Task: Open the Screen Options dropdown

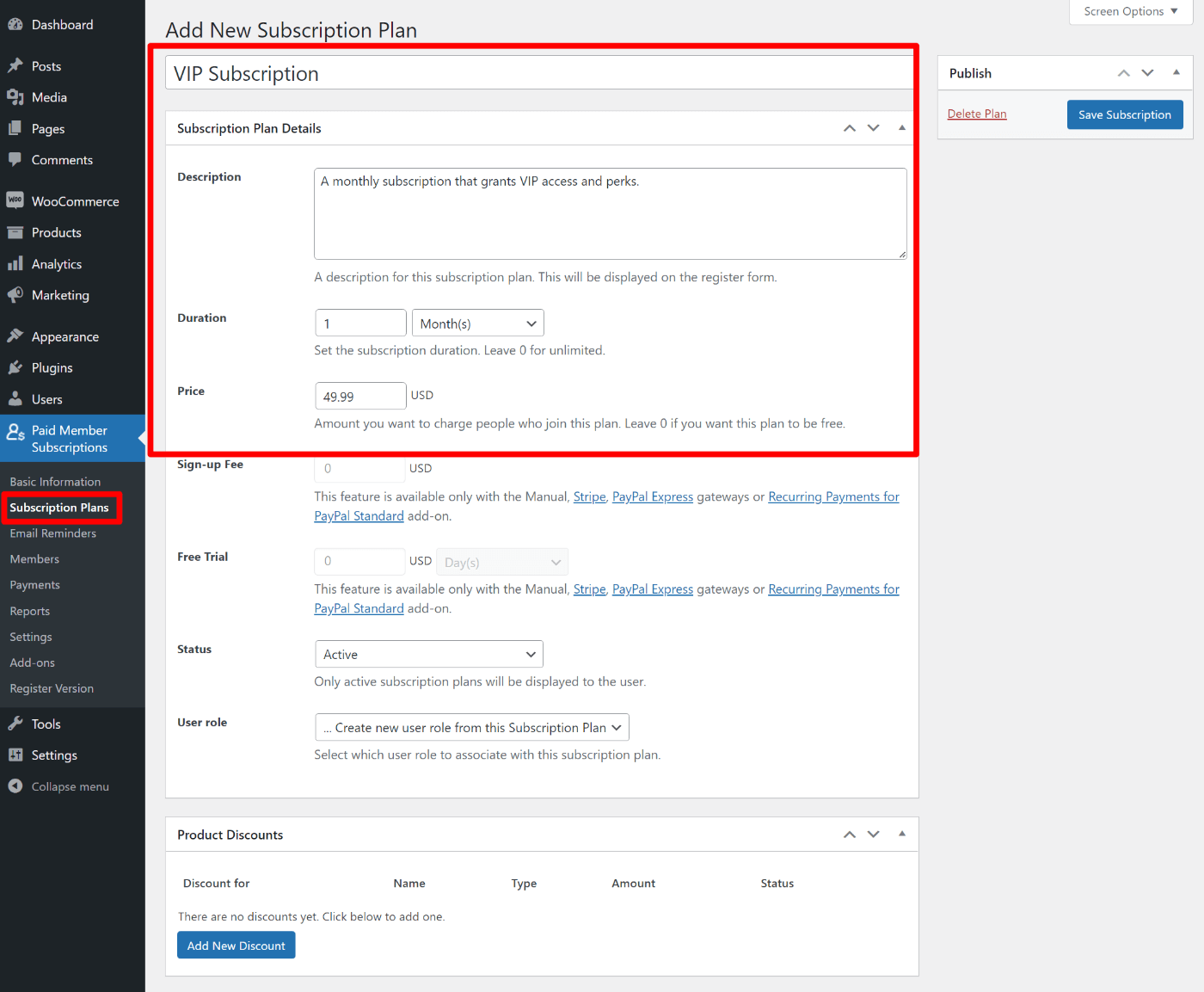Action: [x=1130, y=11]
